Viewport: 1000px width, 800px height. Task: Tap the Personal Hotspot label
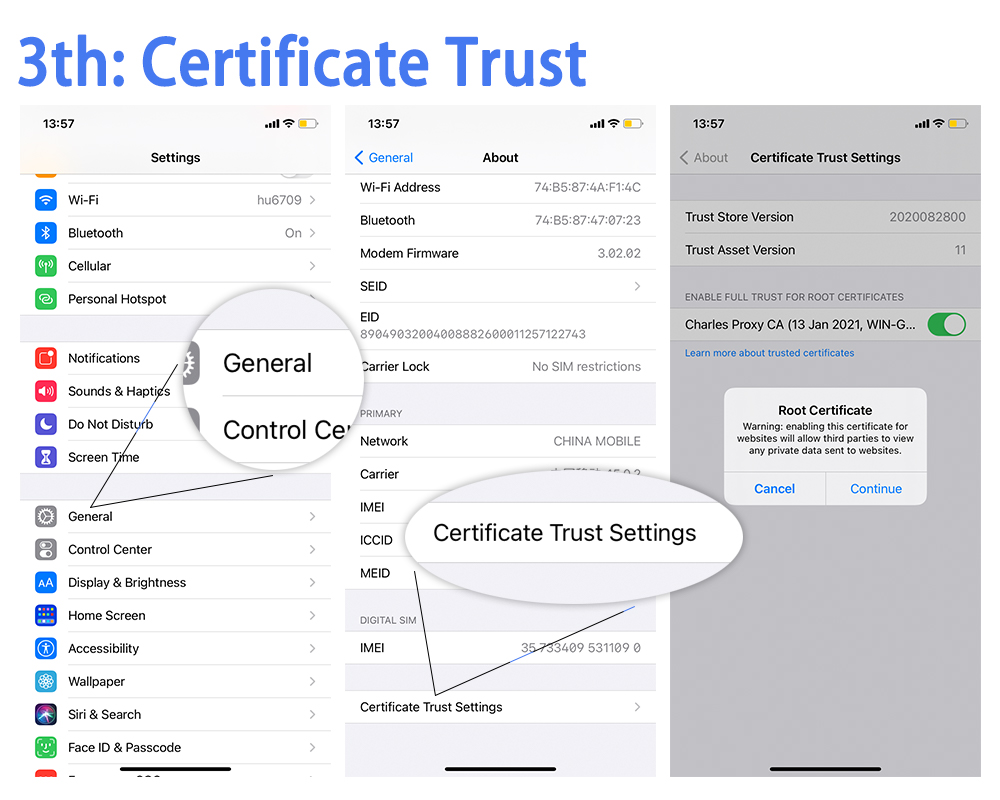(x=117, y=299)
